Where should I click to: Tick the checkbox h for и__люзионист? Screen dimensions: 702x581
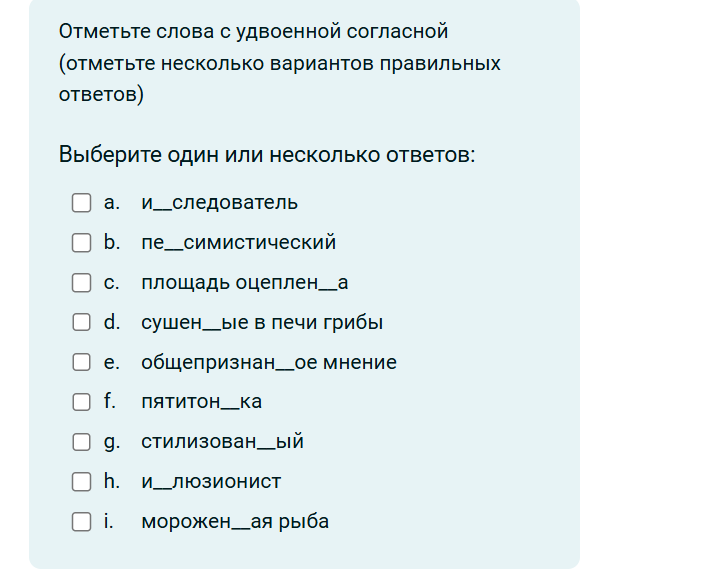81,482
